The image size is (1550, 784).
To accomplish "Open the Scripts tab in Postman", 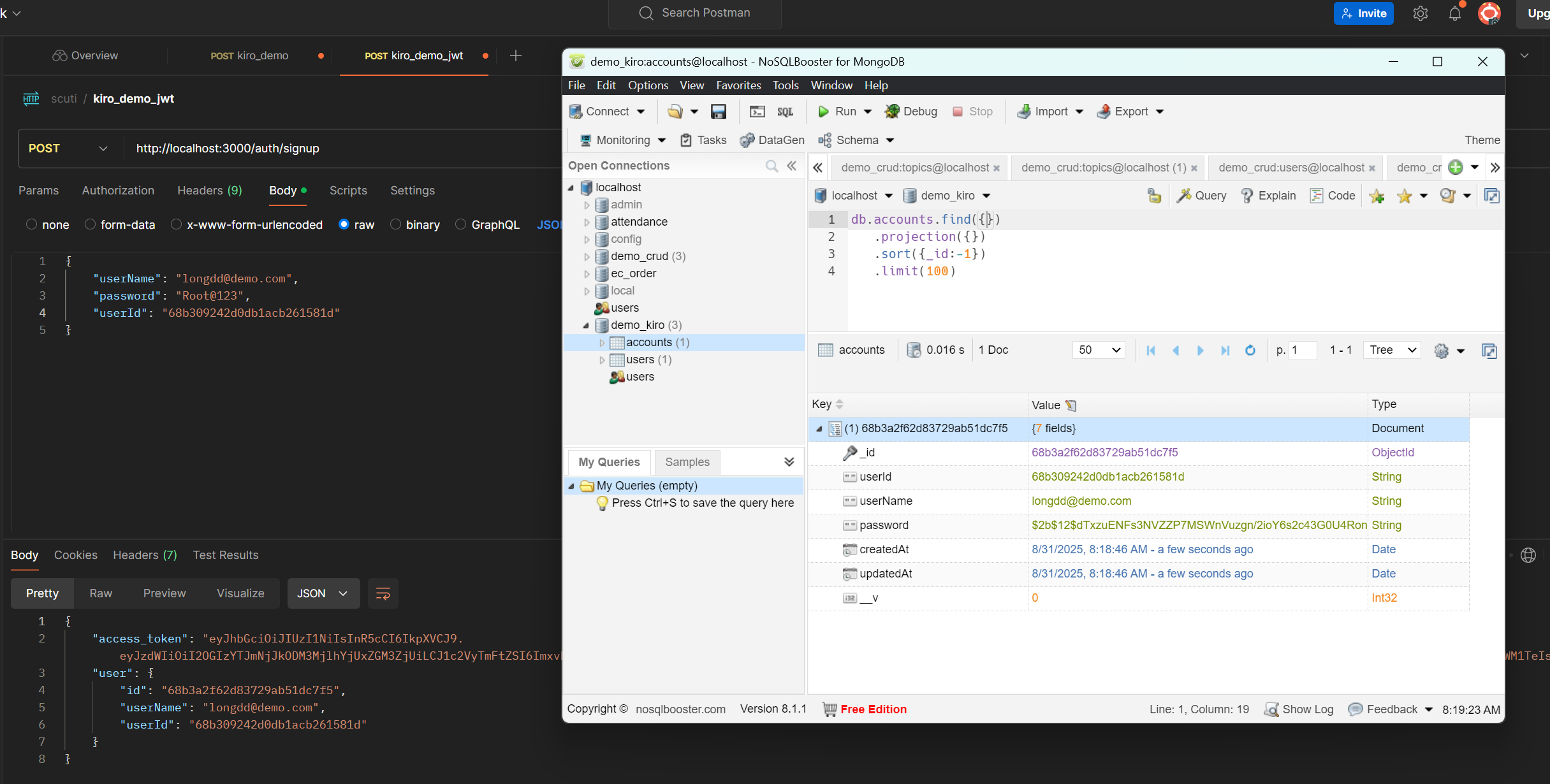I will click(x=348, y=191).
